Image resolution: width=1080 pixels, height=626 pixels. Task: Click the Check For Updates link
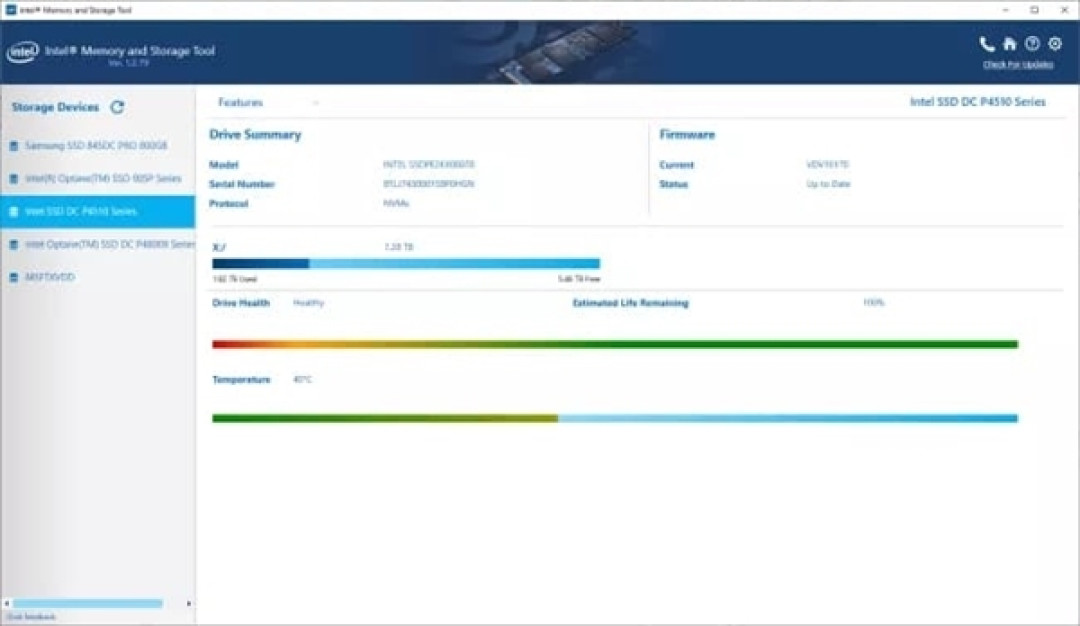1018,65
